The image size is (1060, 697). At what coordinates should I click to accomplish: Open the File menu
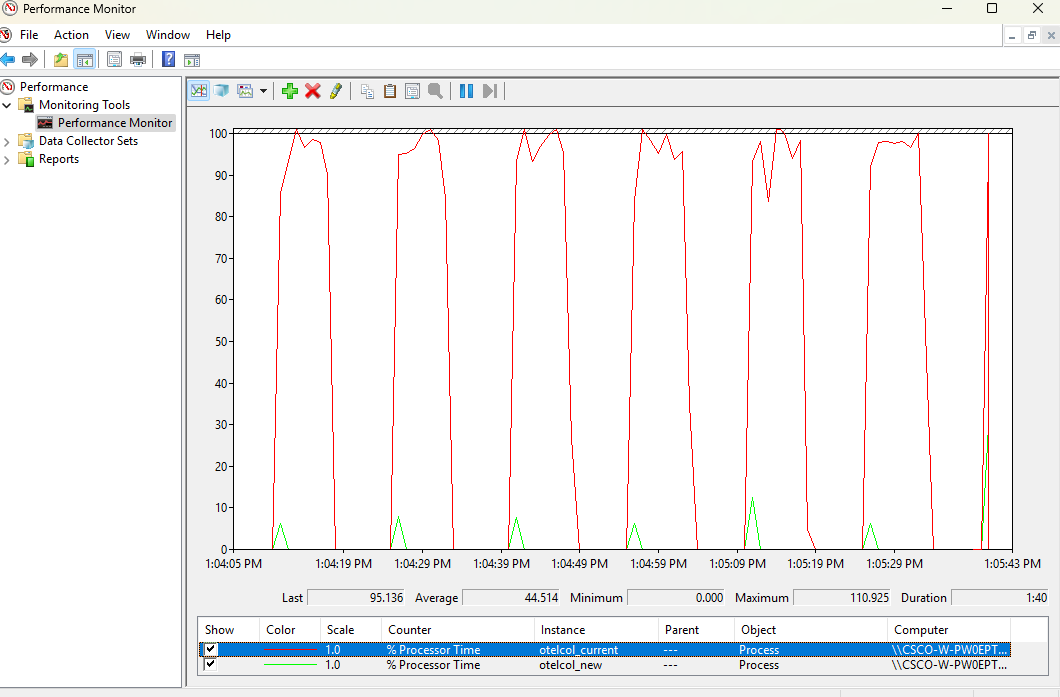[x=29, y=34]
